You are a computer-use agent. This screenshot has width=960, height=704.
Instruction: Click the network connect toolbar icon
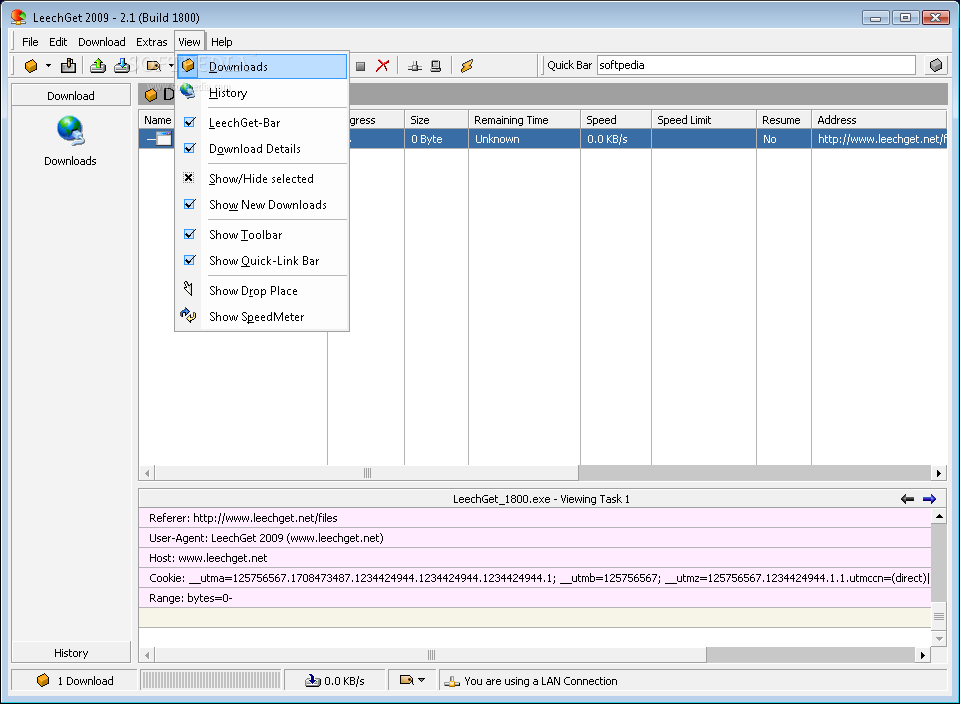coord(414,66)
